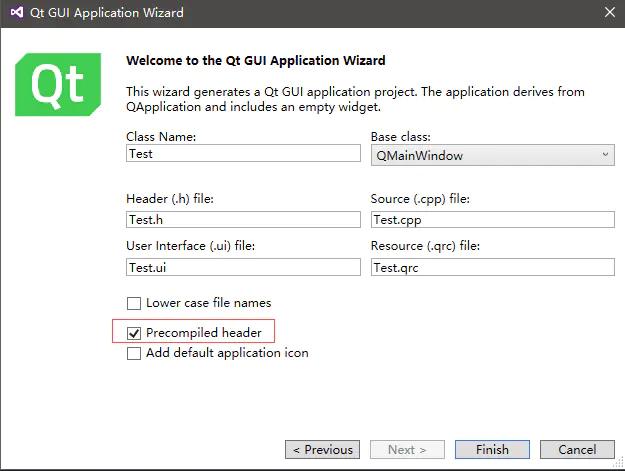Click the Previous button

322,449
